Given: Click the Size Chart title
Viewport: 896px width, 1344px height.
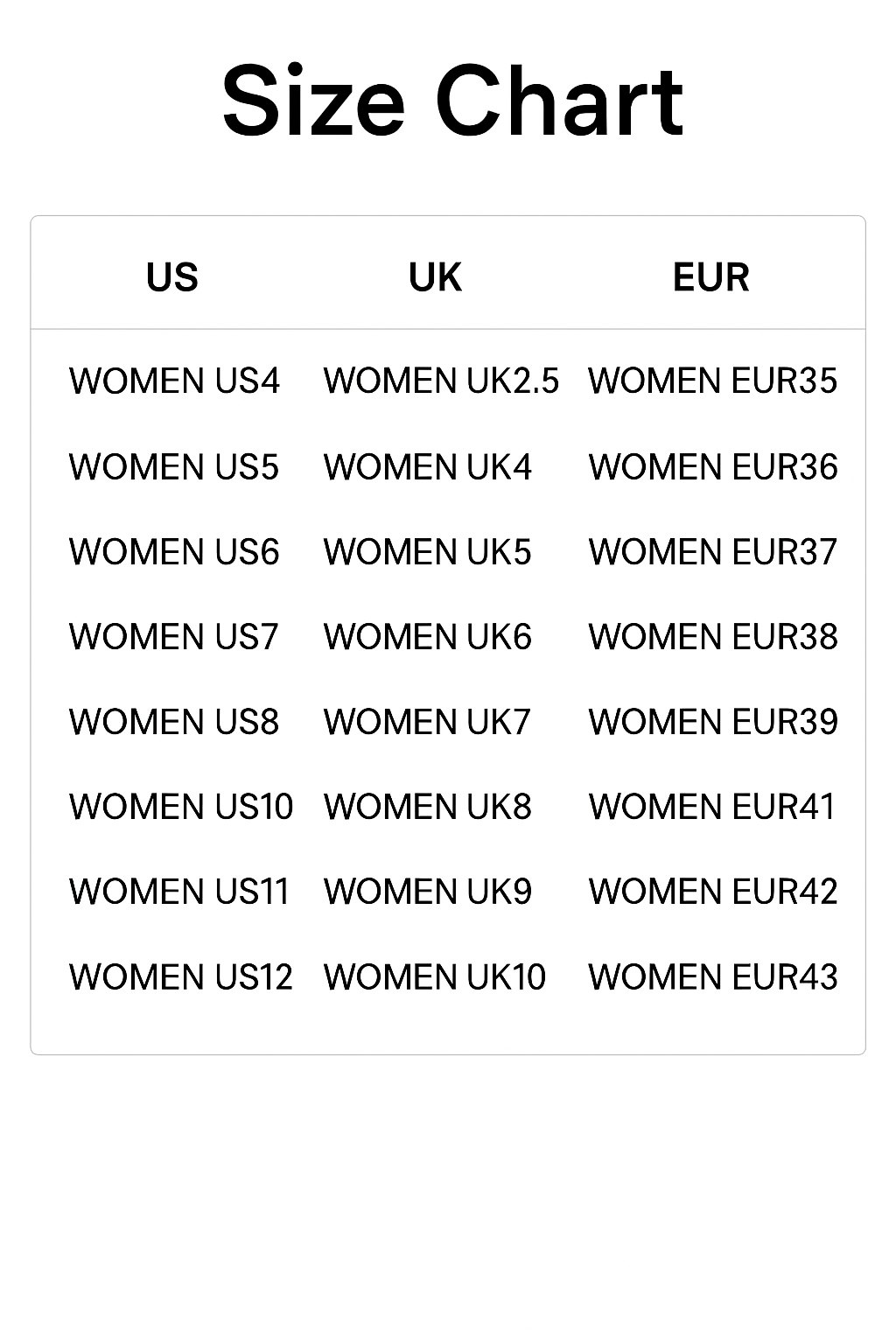Looking at the screenshot, I should 451,101.
